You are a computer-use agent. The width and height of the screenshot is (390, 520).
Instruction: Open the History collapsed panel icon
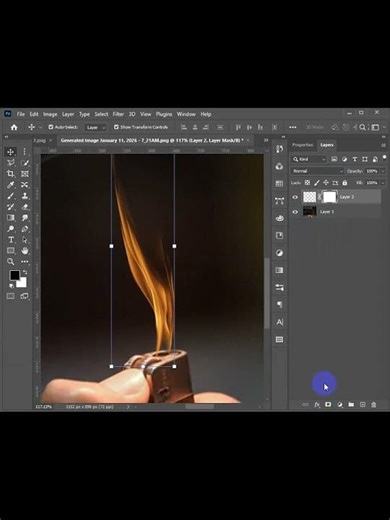point(279,149)
